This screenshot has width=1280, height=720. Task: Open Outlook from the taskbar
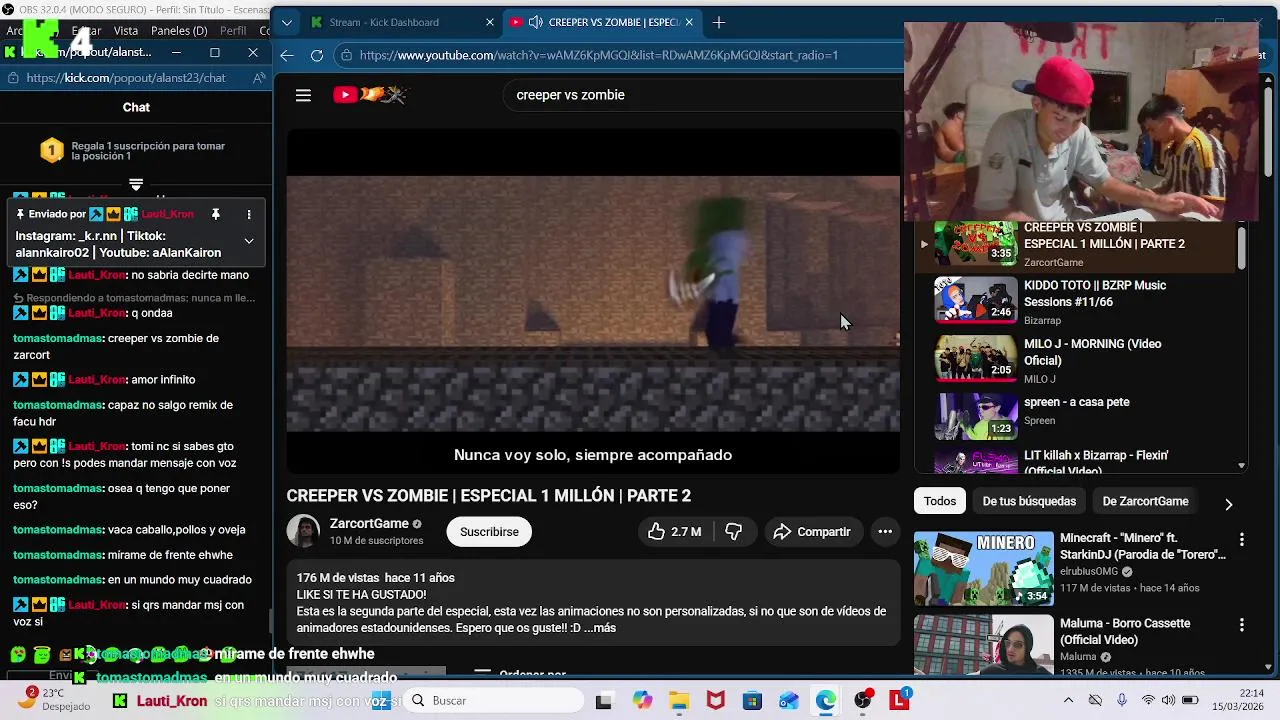click(789, 701)
